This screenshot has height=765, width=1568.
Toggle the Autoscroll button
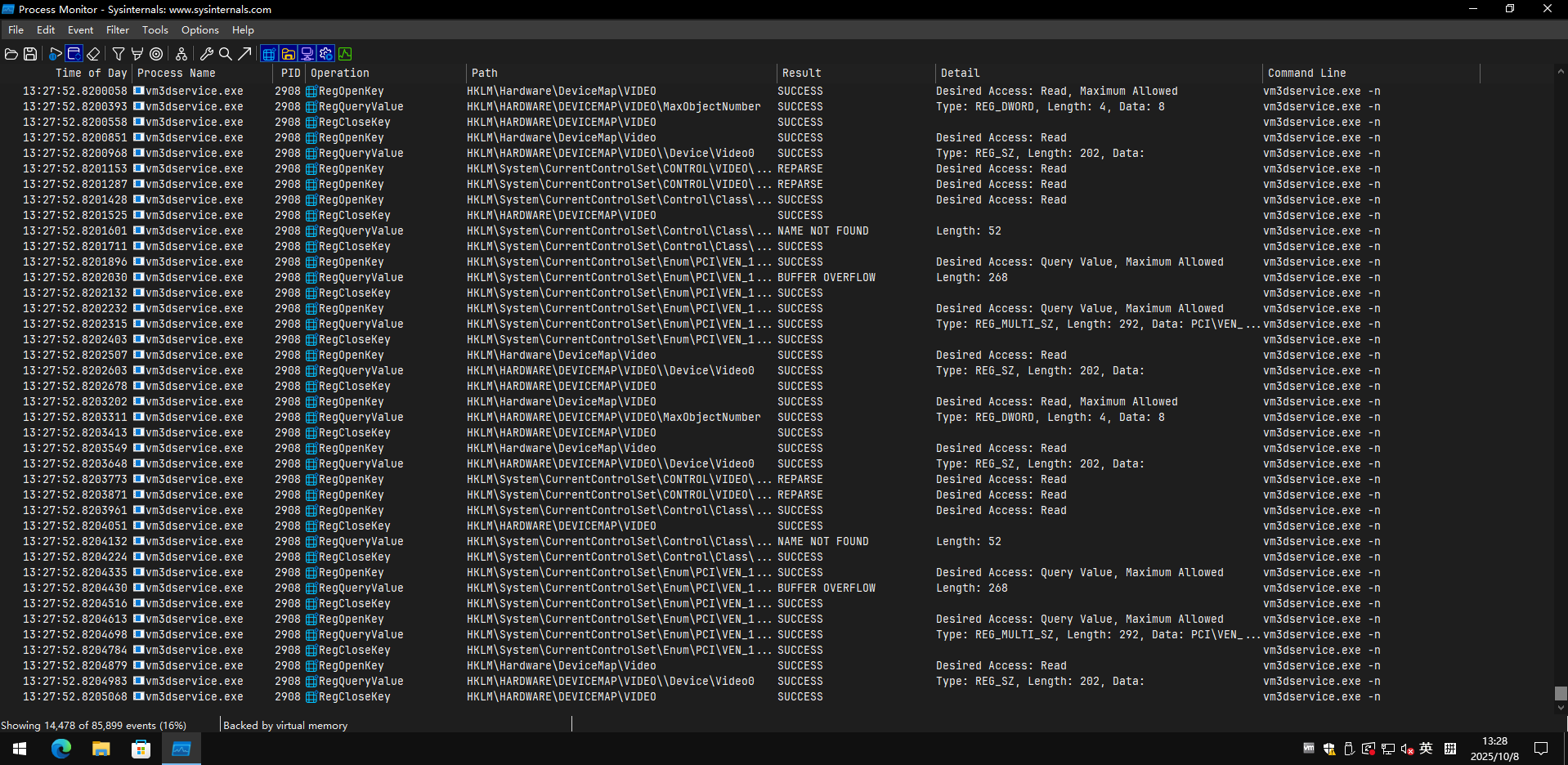(74, 54)
